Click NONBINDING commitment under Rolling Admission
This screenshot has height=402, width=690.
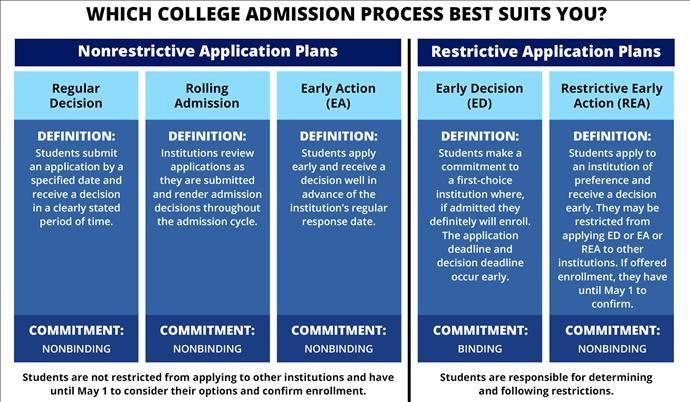(207, 349)
